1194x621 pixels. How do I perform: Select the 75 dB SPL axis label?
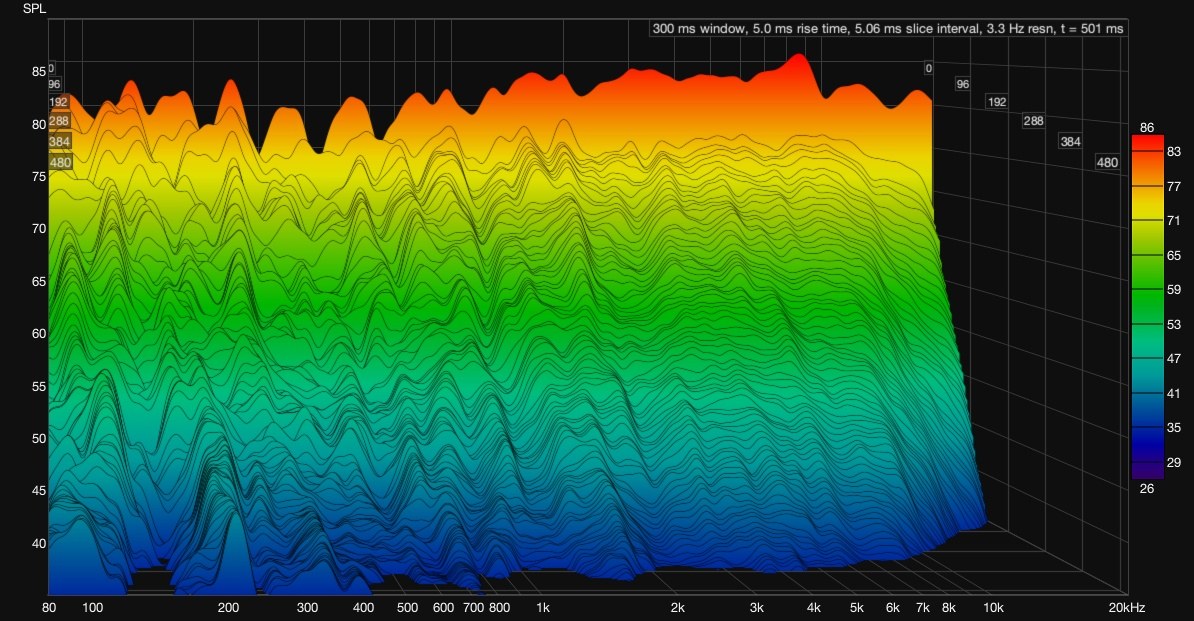[39, 177]
